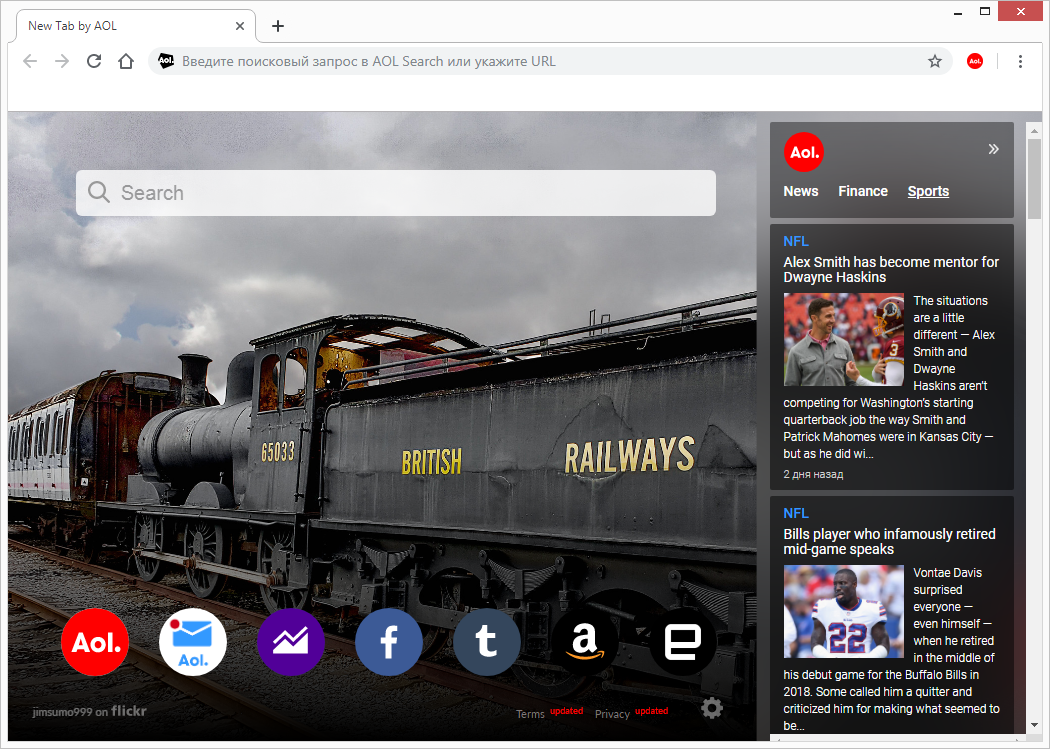Screen dimensions: 1050x749
Task: Bookmark this page with the star
Action: [935, 62]
